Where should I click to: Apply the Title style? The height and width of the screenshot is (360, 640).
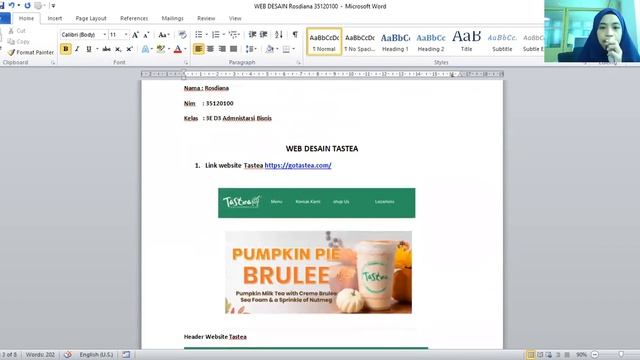click(x=467, y=42)
